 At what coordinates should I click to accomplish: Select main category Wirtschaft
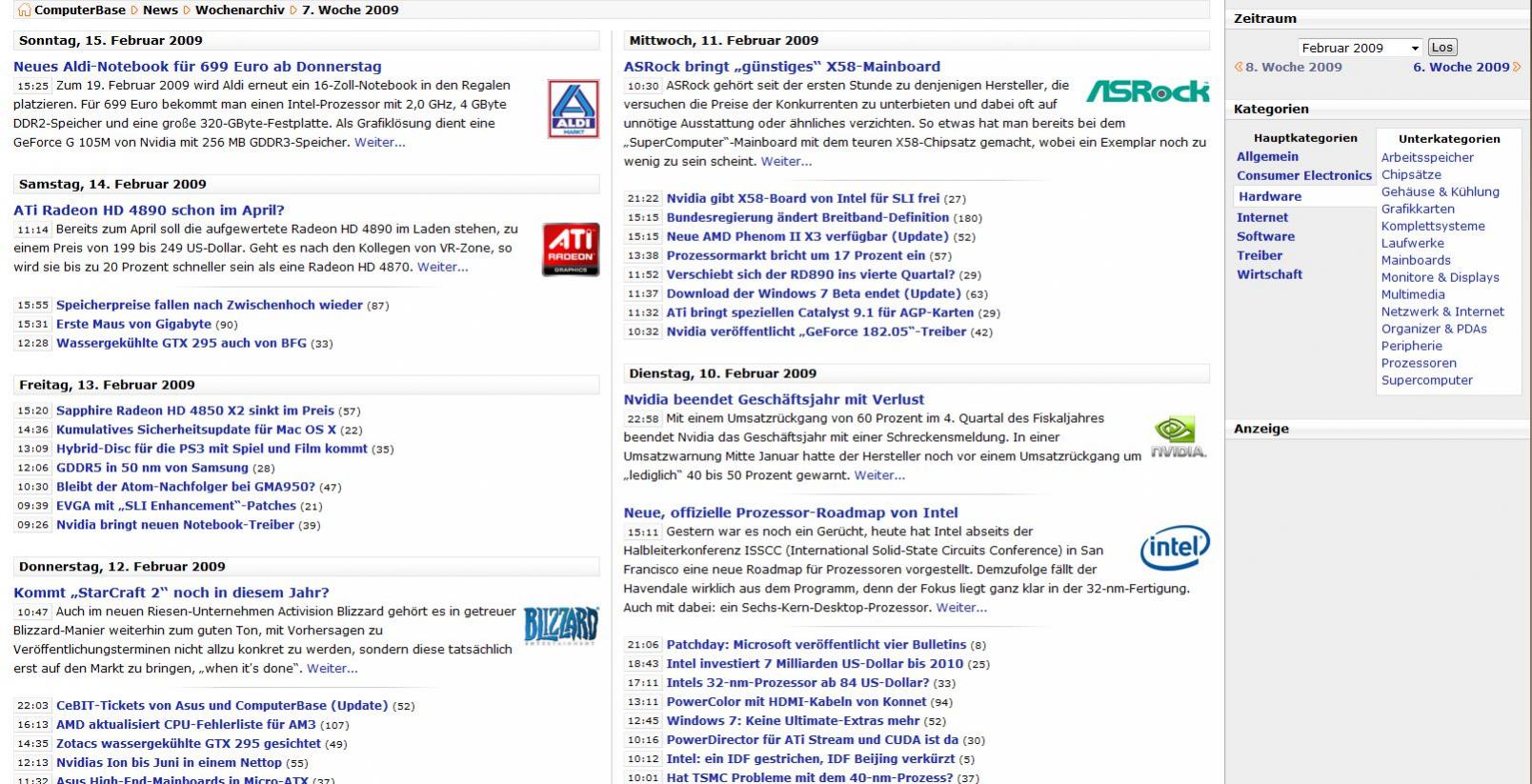pyautogui.click(x=1270, y=274)
